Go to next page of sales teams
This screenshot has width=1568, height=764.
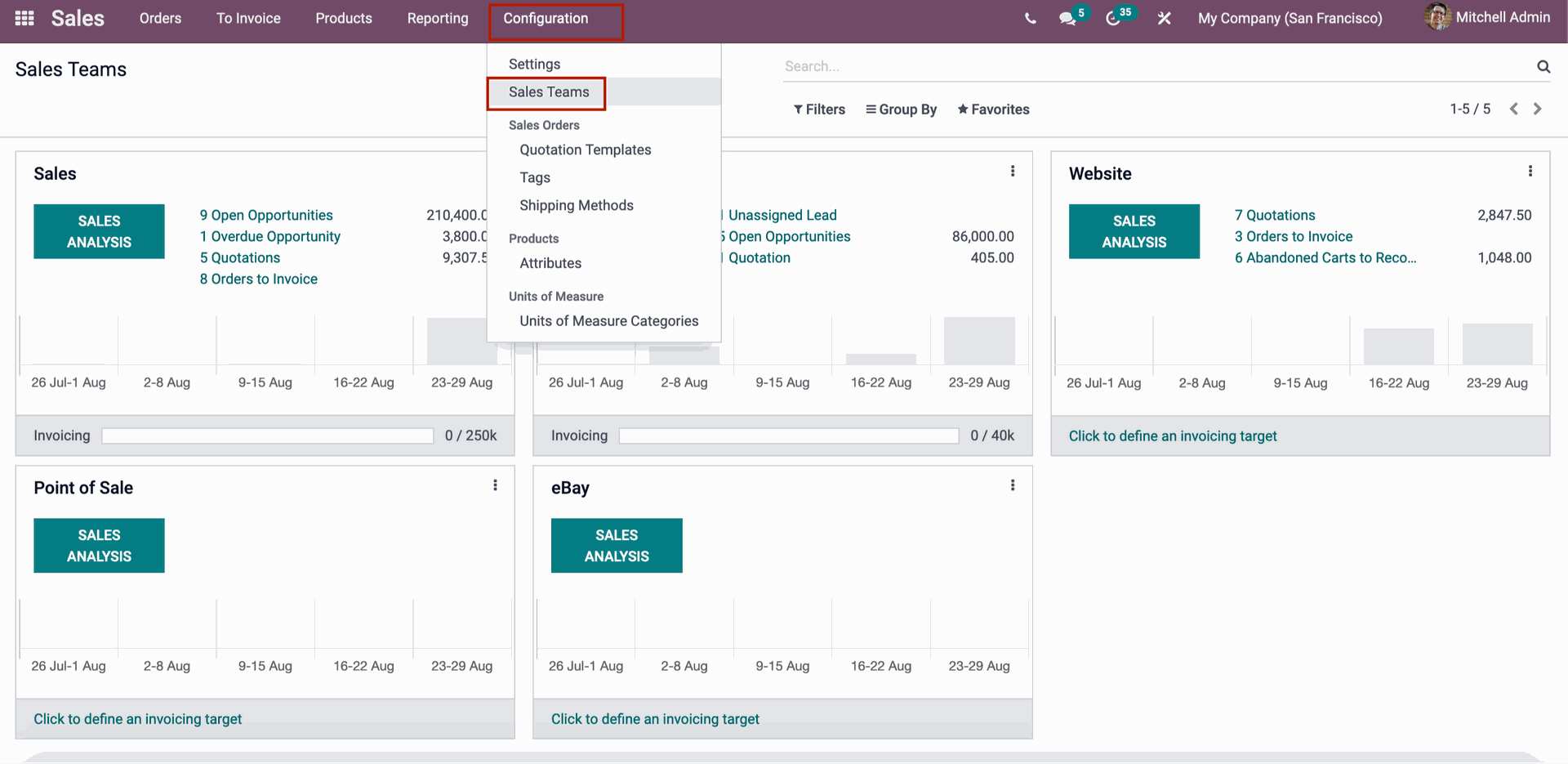pyautogui.click(x=1538, y=108)
